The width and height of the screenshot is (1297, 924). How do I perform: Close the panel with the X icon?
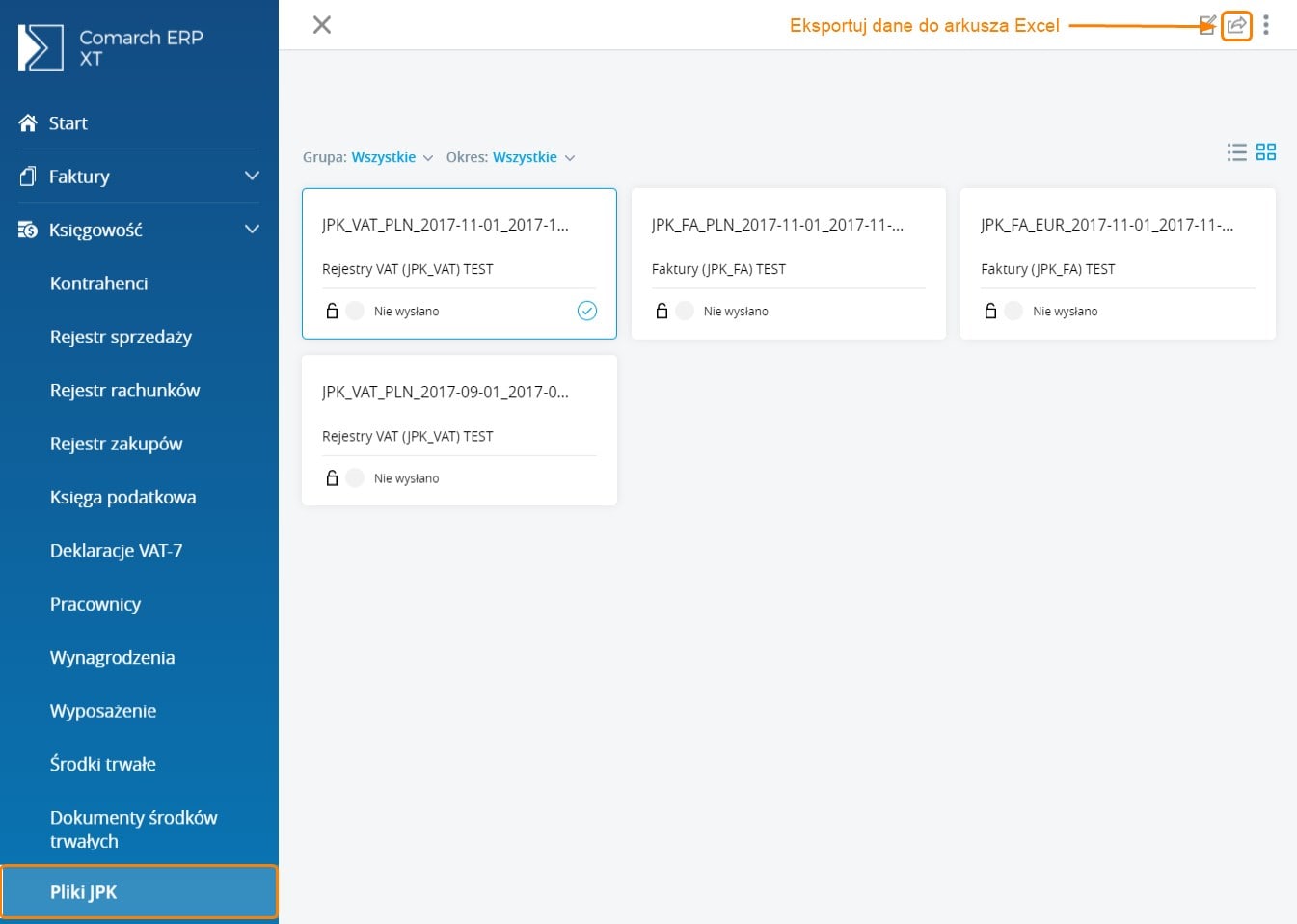click(322, 25)
